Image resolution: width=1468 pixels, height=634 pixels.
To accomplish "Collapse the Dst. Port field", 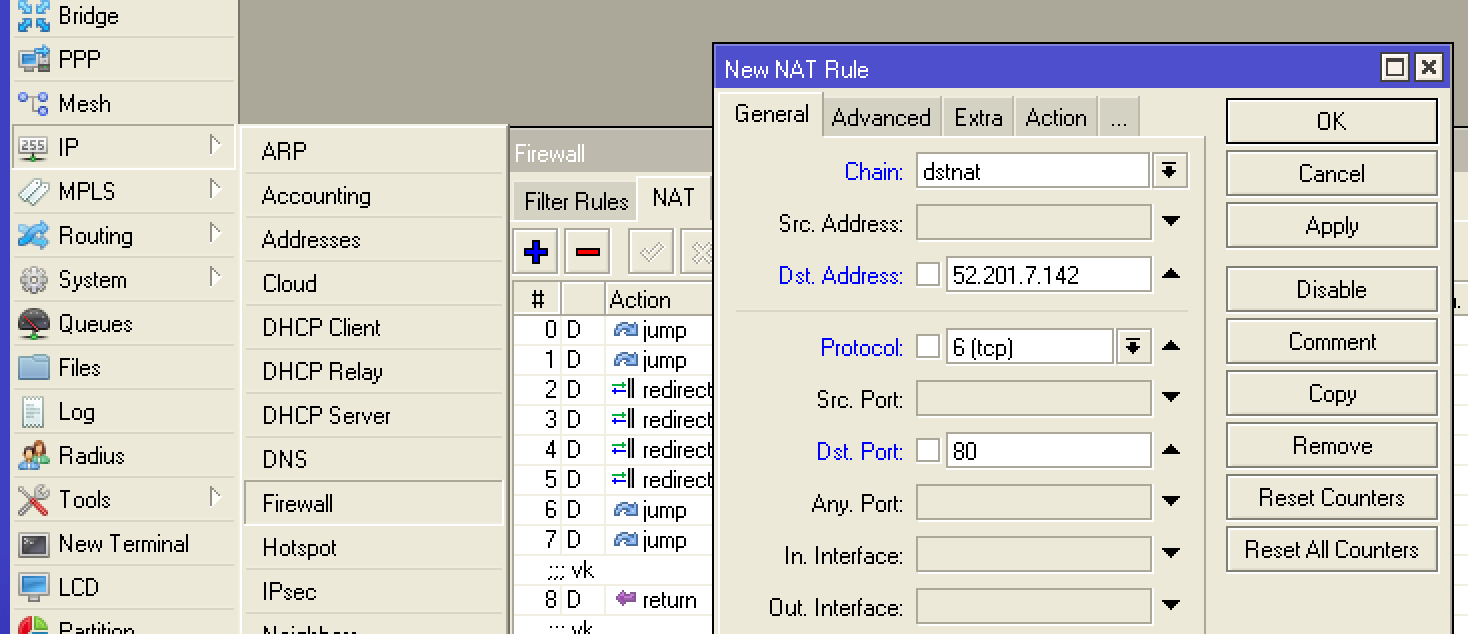I will click(1171, 451).
